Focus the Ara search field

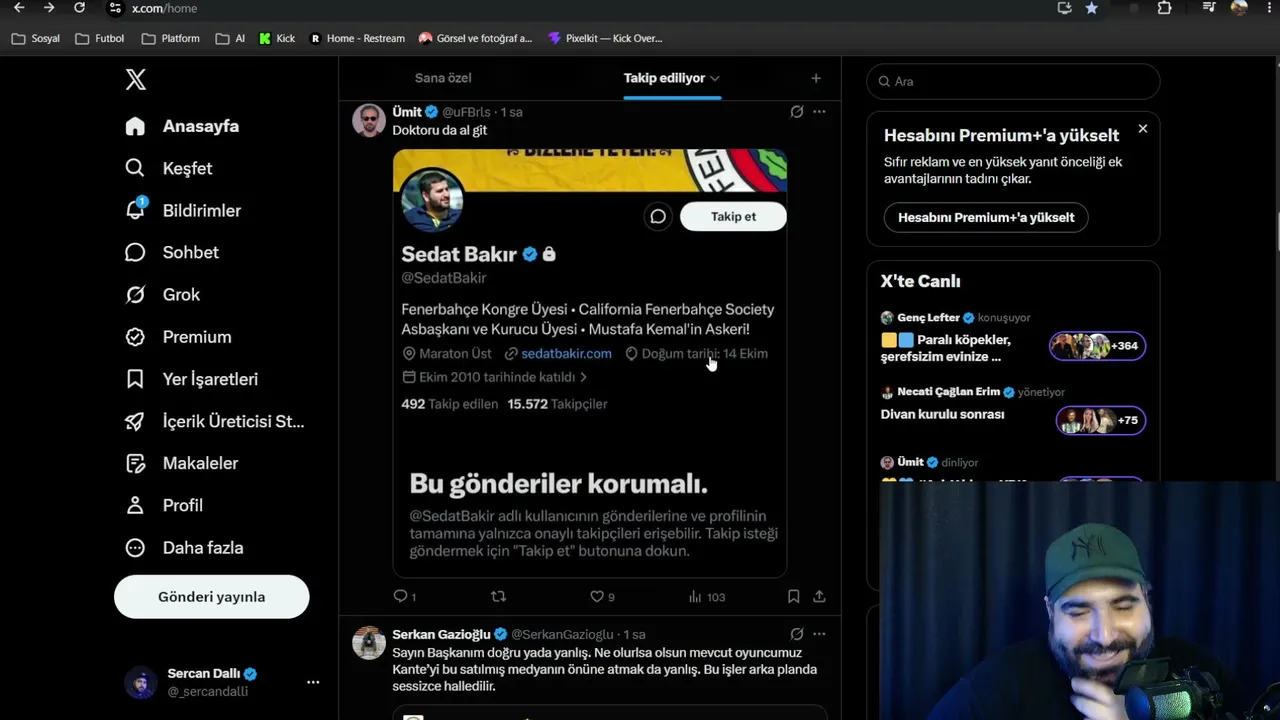pos(1013,82)
